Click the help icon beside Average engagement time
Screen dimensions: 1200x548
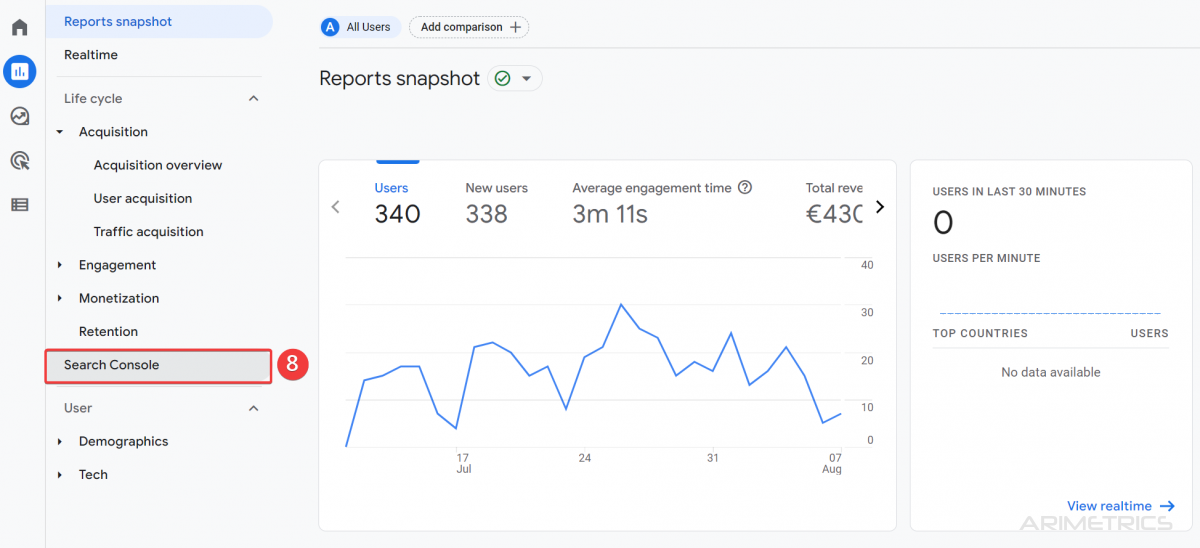744,187
